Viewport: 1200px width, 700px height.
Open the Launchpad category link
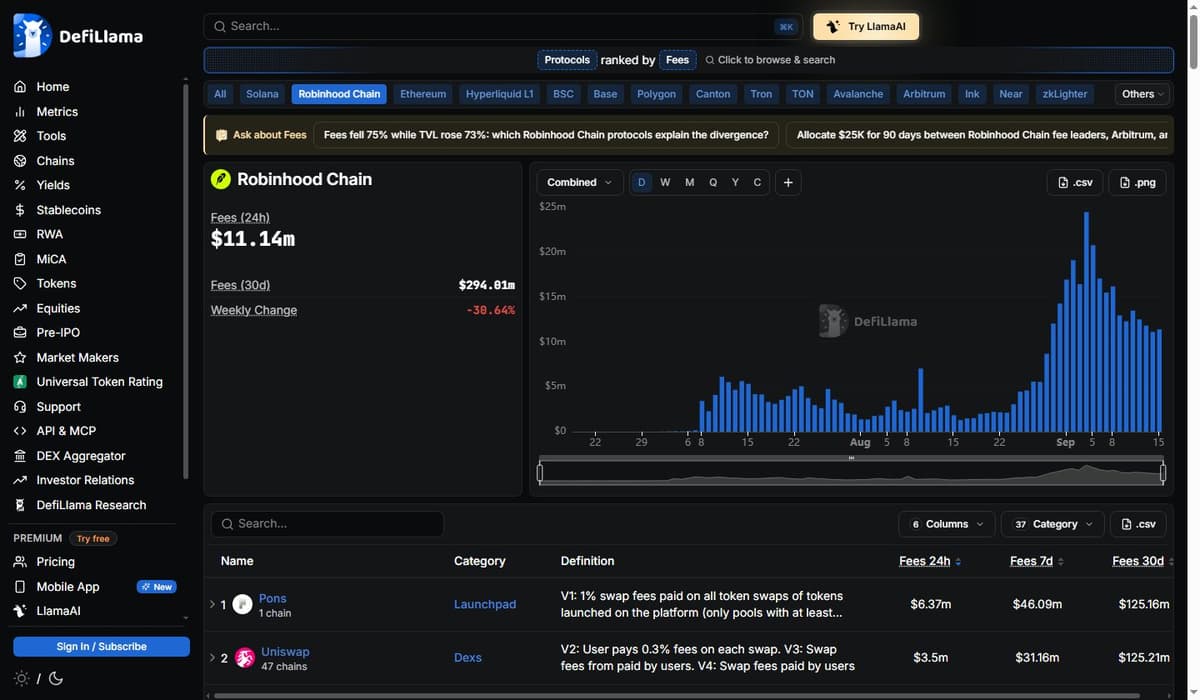click(485, 604)
